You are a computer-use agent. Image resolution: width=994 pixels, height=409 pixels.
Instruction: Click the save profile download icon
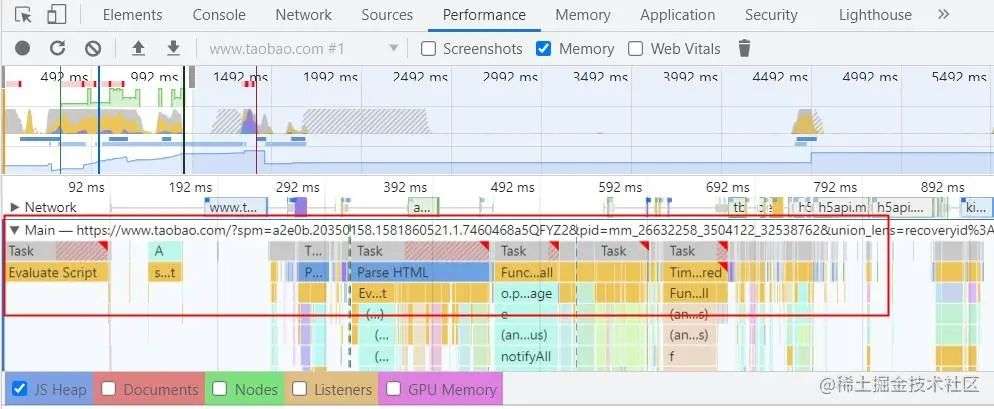tap(173, 48)
